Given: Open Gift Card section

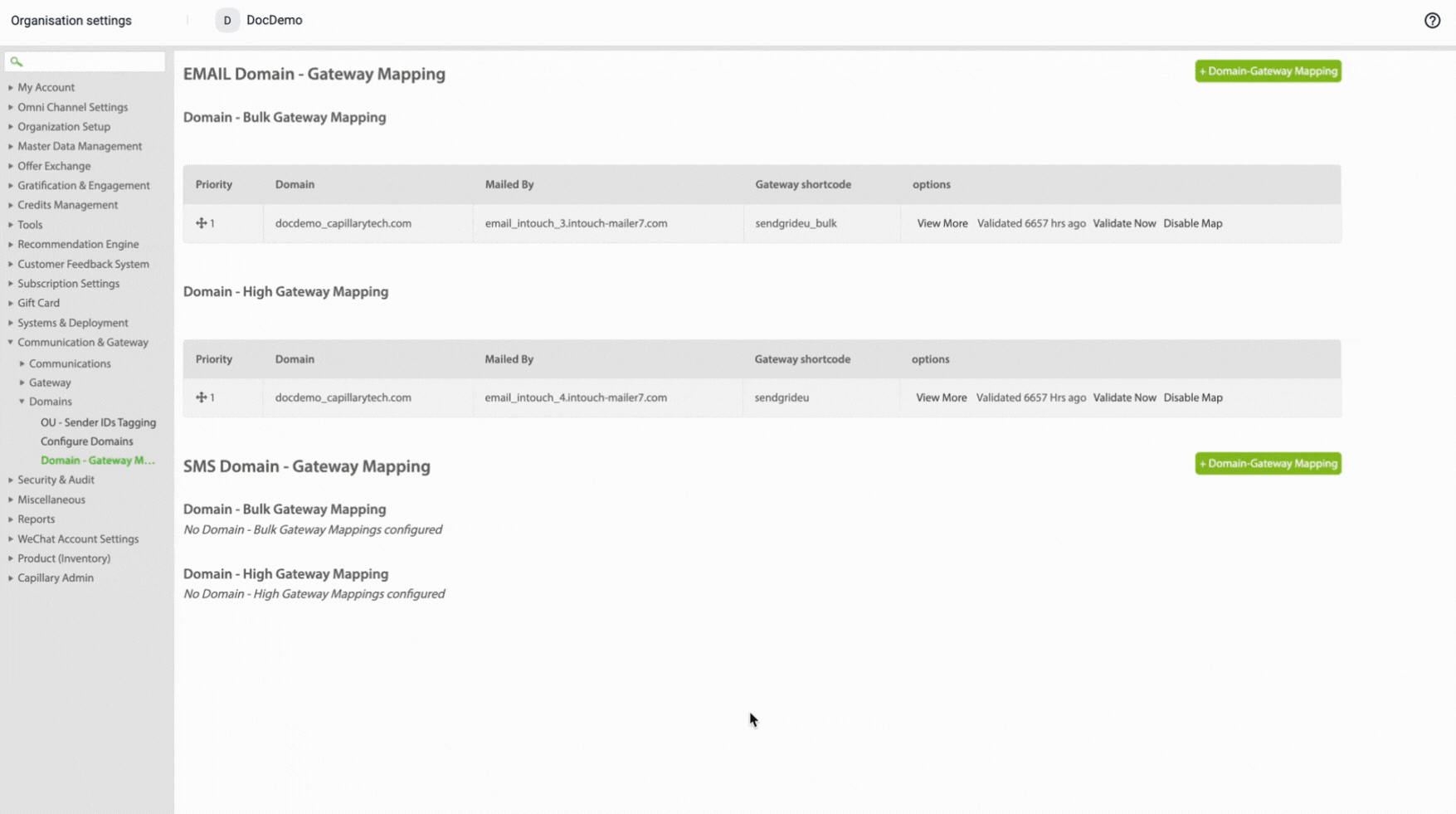Looking at the screenshot, I should pos(38,303).
